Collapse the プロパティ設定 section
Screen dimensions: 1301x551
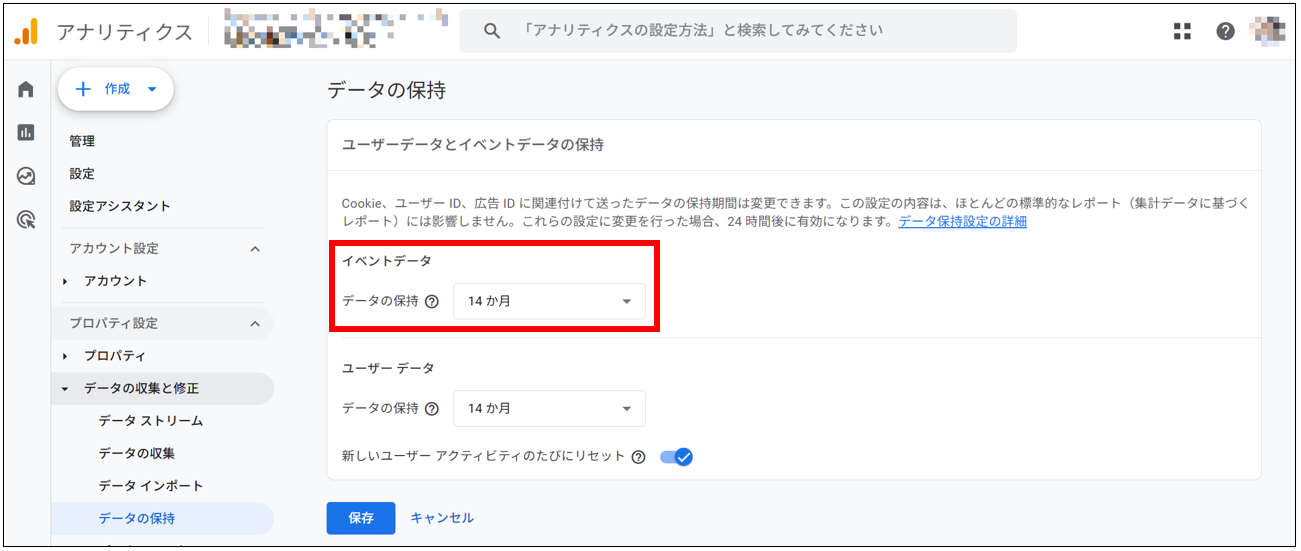[x=255, y=323]
